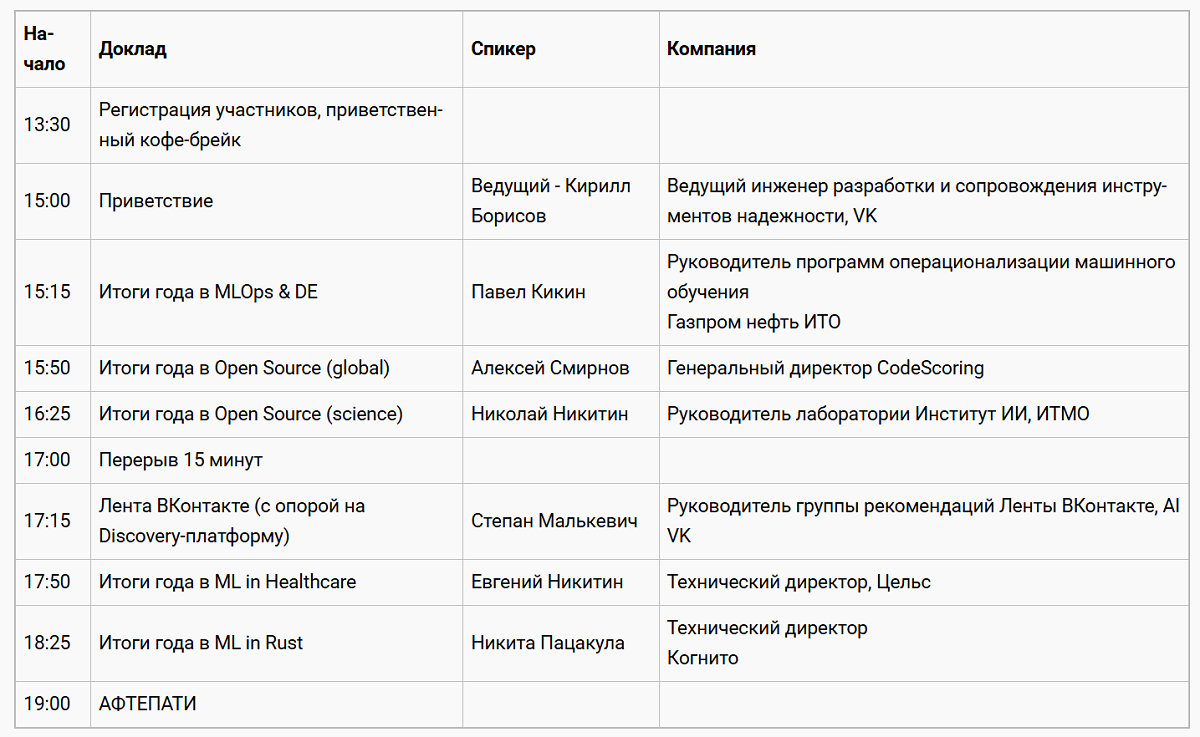Click the "Компания" column header

click(711, 49)
